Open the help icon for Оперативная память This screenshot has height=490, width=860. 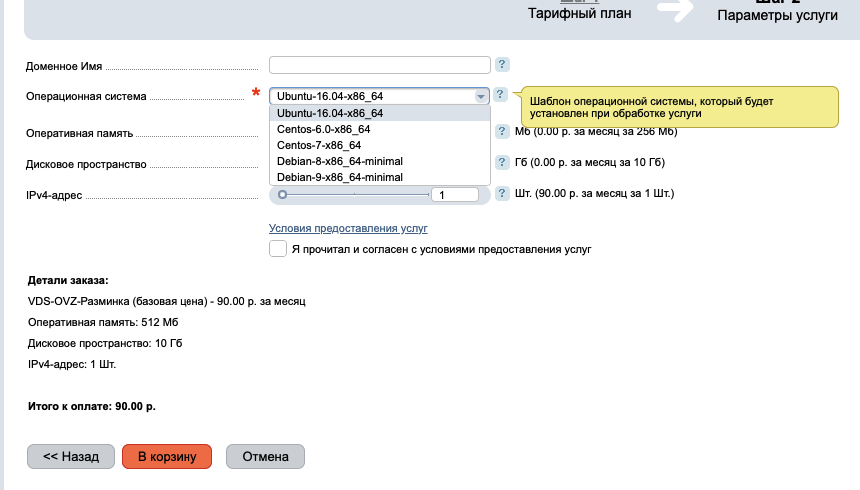tap(502, 131)
